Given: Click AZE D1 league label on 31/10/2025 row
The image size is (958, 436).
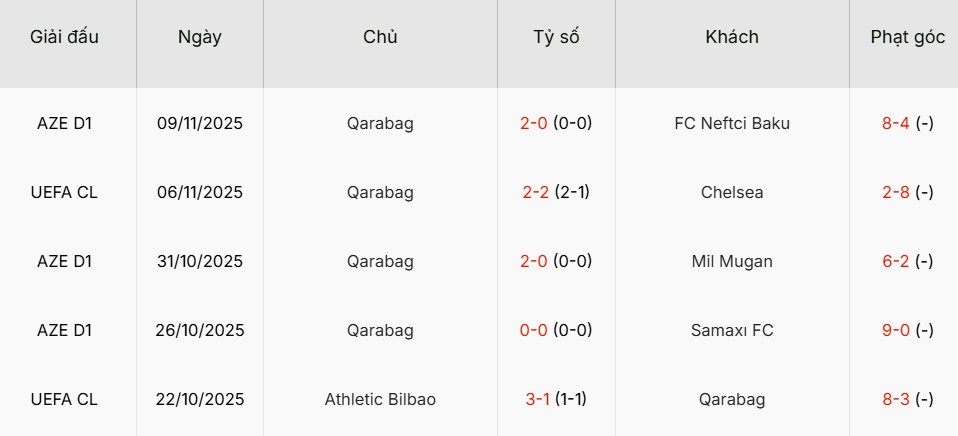Looking at the screenshot, I should (65, 262).
